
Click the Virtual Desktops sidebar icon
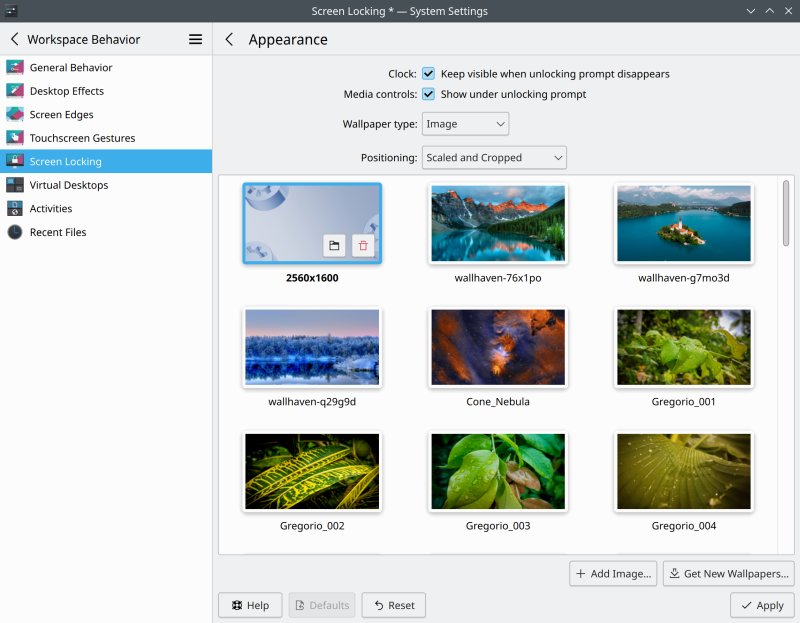[15, 185]
